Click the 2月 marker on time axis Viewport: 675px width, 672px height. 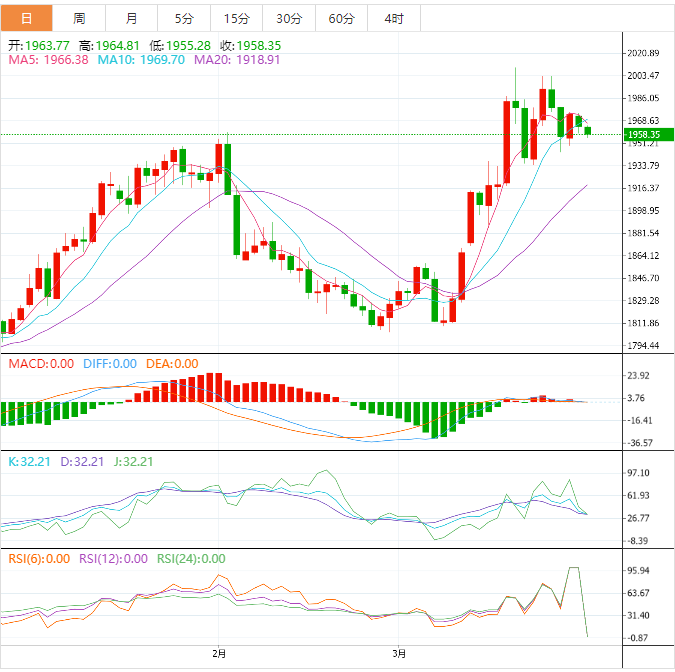click(219, 653)
